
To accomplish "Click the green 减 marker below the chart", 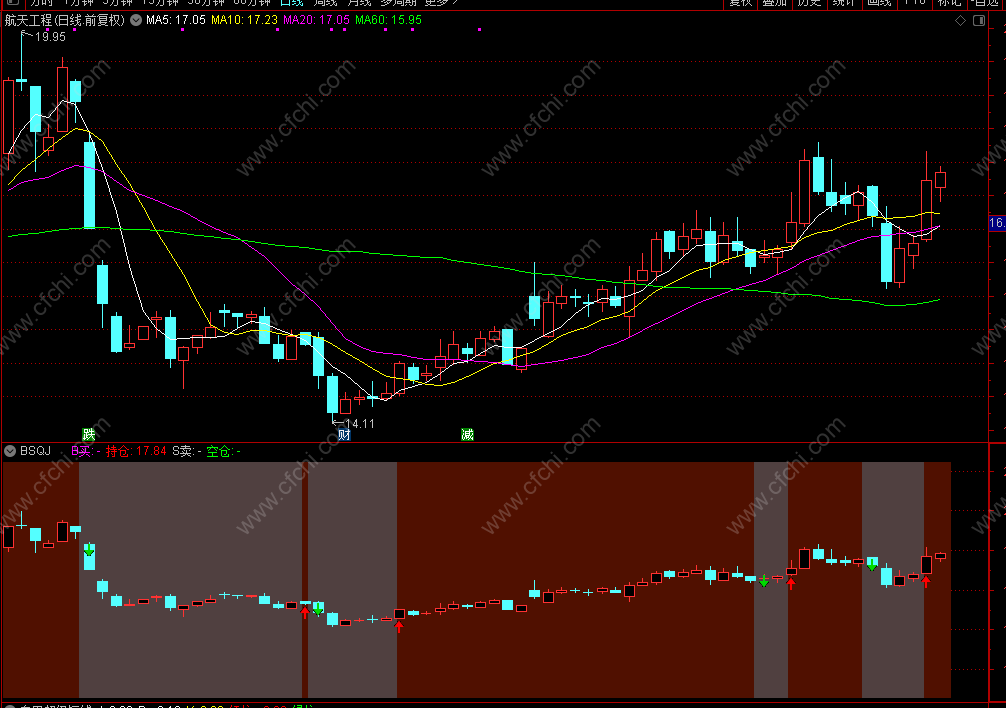I will [x=467, y=435].
